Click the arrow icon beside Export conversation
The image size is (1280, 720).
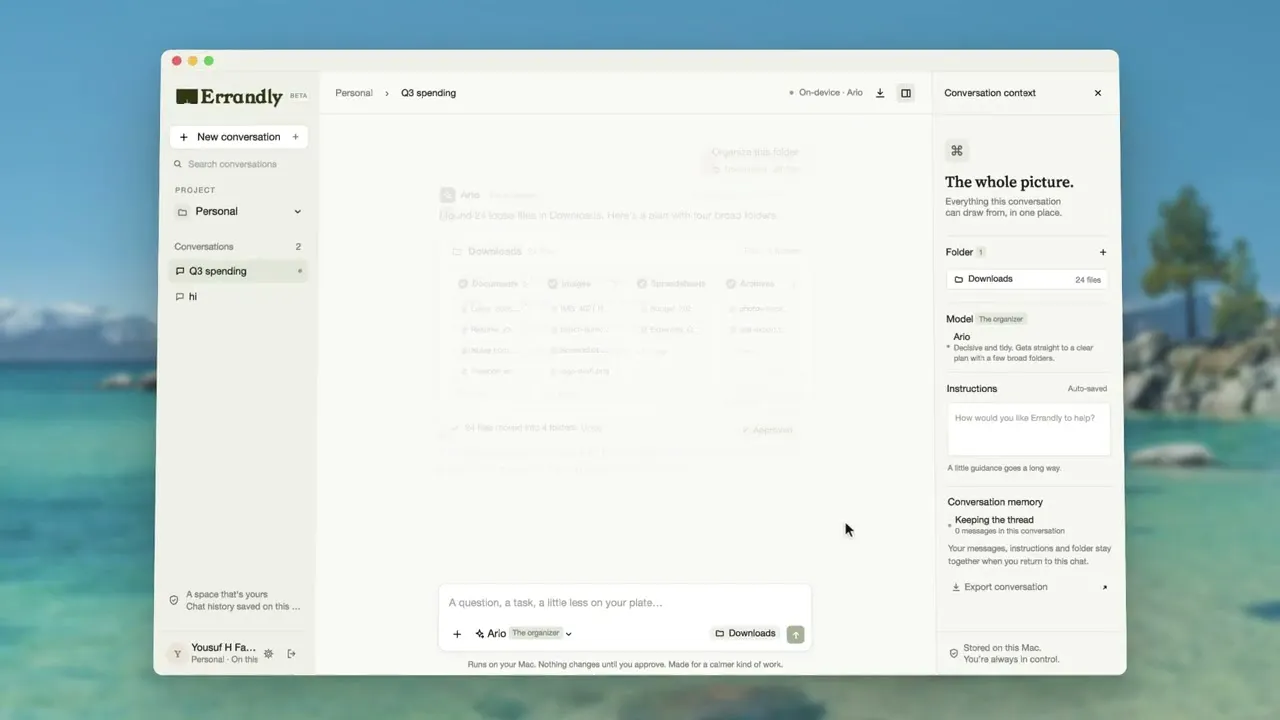click(x=1105, y=587)
